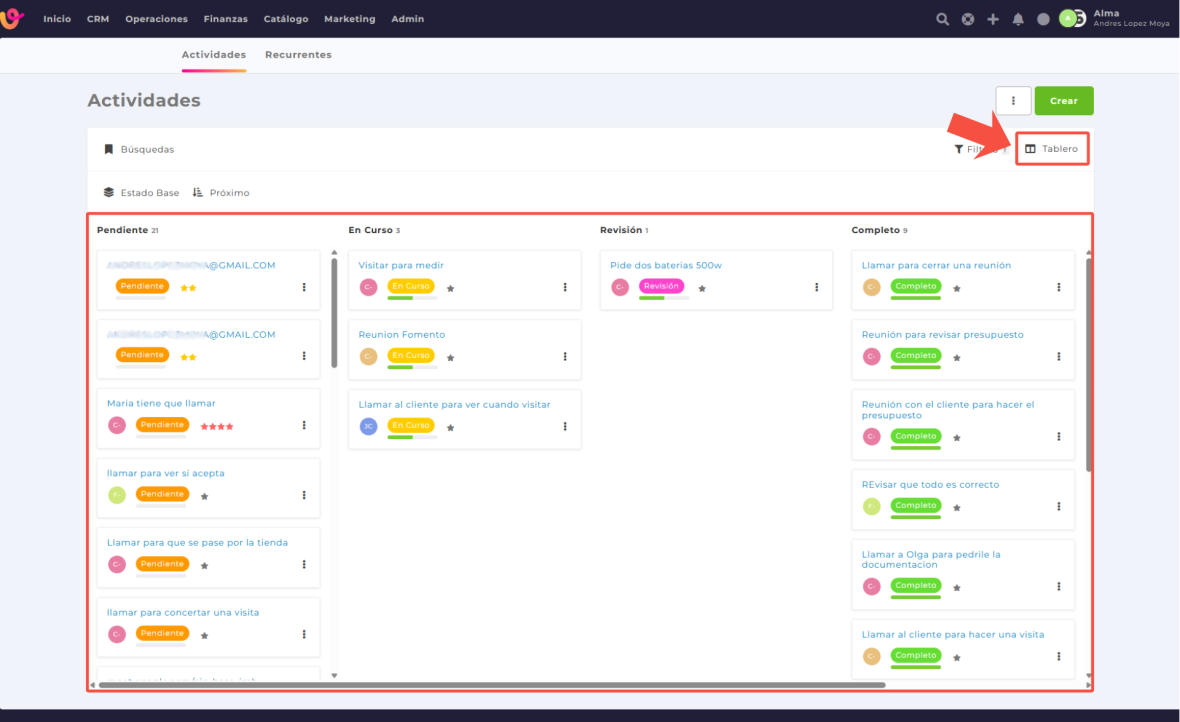Click progress bar on 'Llamar para cerrar una reunión'
1180x722 pixels.
point(915,298)
